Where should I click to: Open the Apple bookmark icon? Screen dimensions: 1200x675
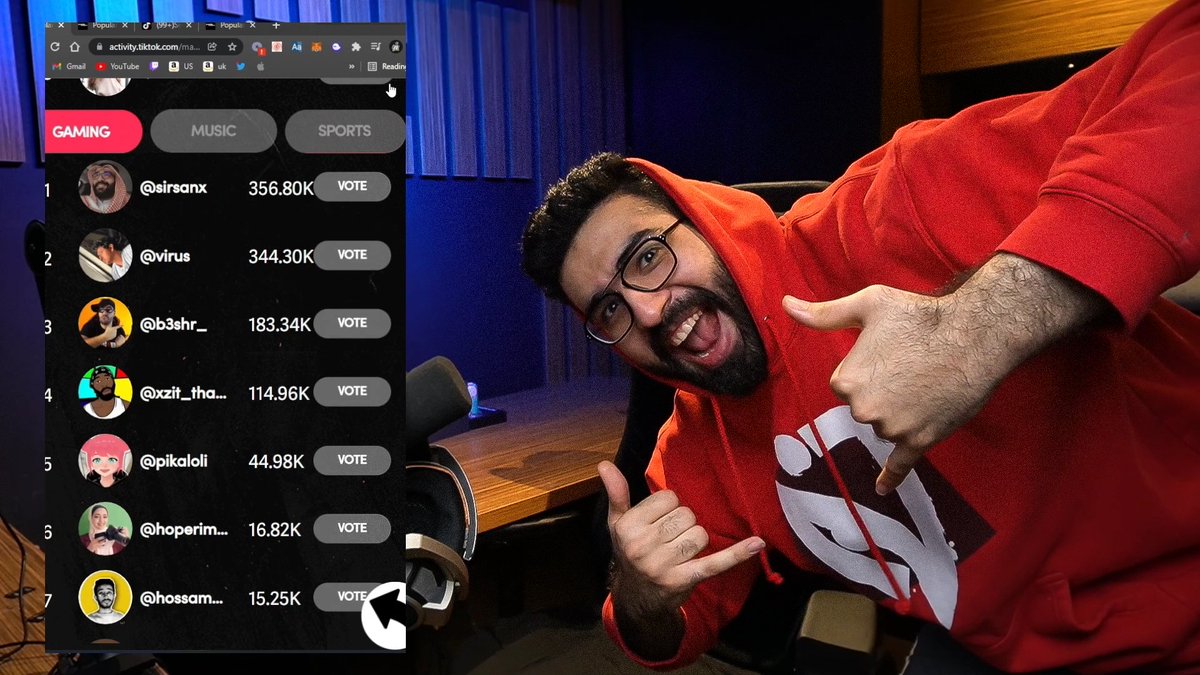(261, 66)
